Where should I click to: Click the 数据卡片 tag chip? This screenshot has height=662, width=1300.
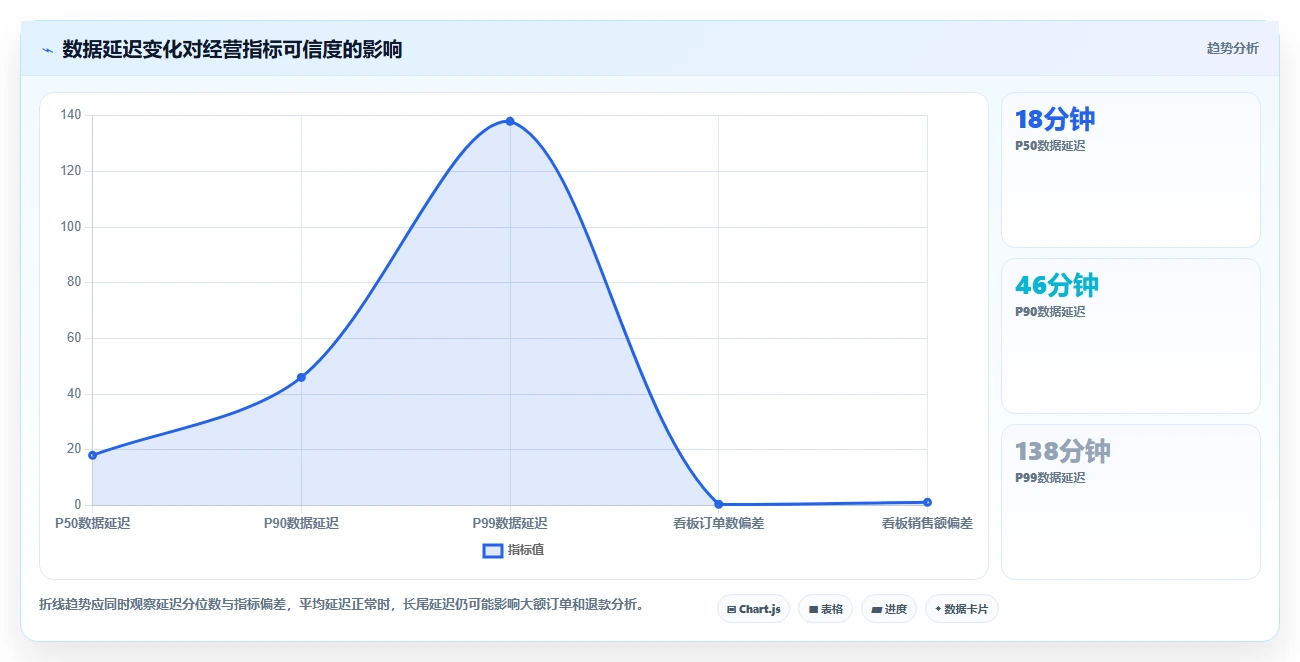pyautogui.click(x=962, y=609)
